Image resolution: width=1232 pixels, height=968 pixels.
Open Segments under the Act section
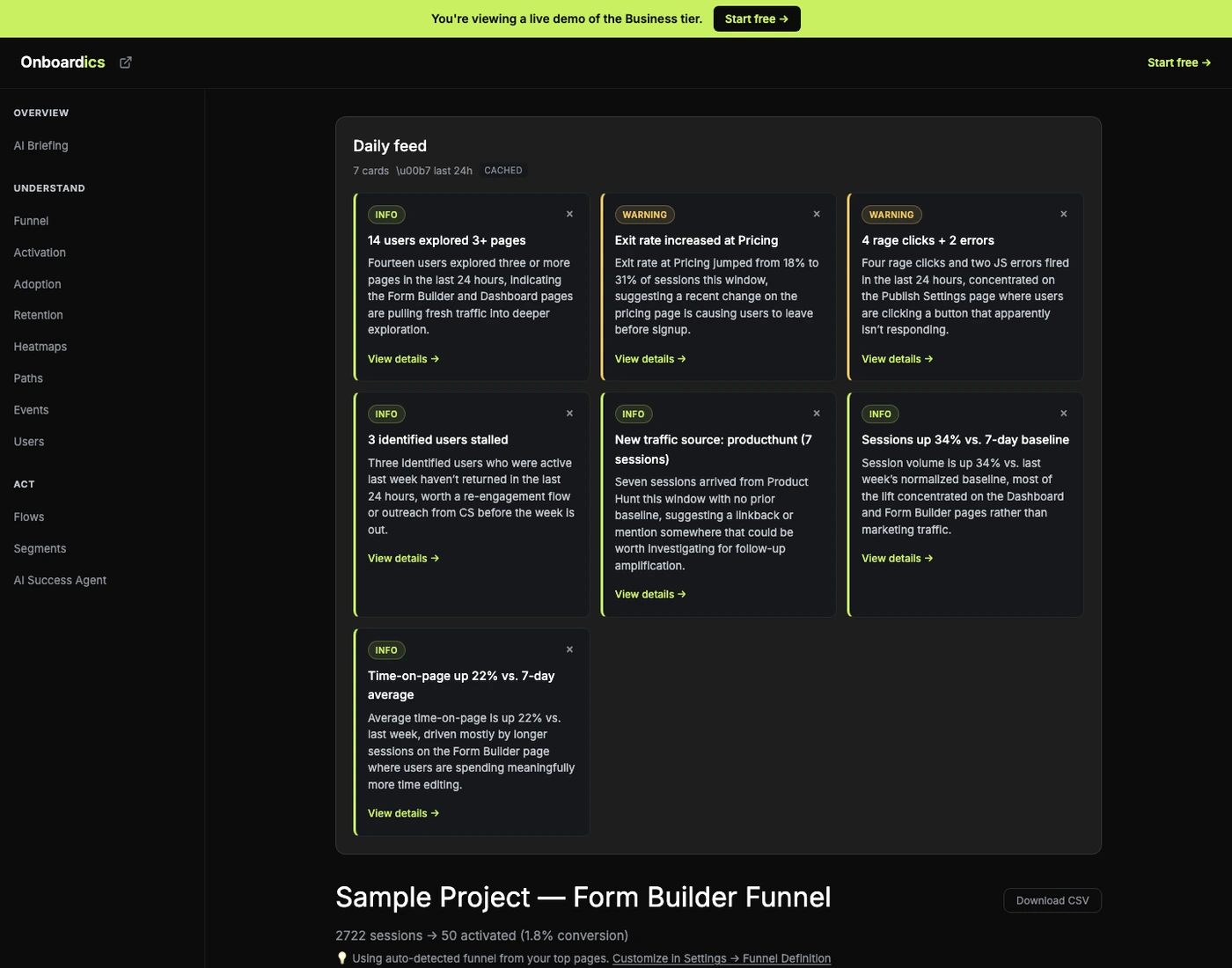tap(40, 548)
